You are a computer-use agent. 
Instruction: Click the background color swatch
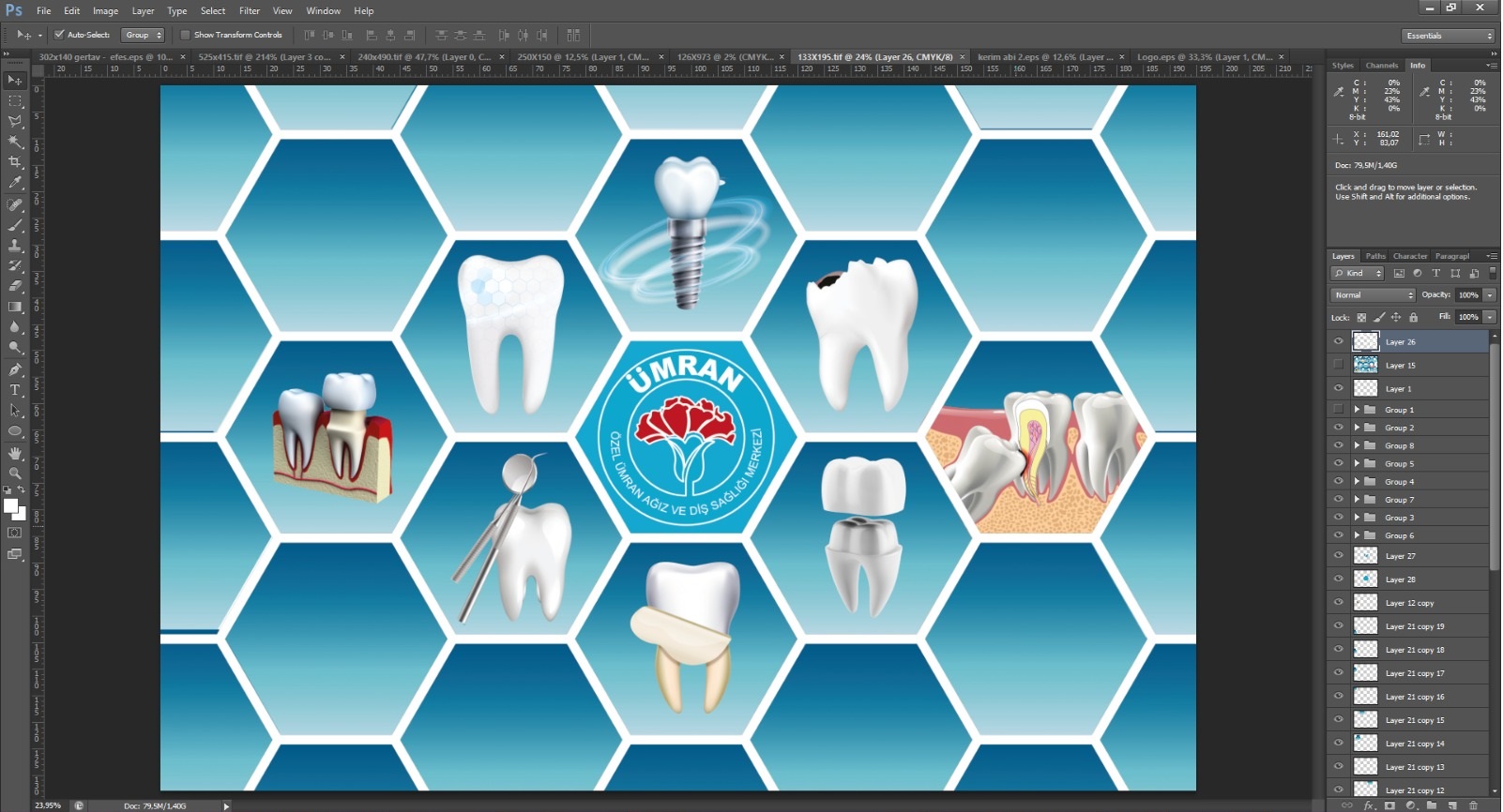coord(21,515)
